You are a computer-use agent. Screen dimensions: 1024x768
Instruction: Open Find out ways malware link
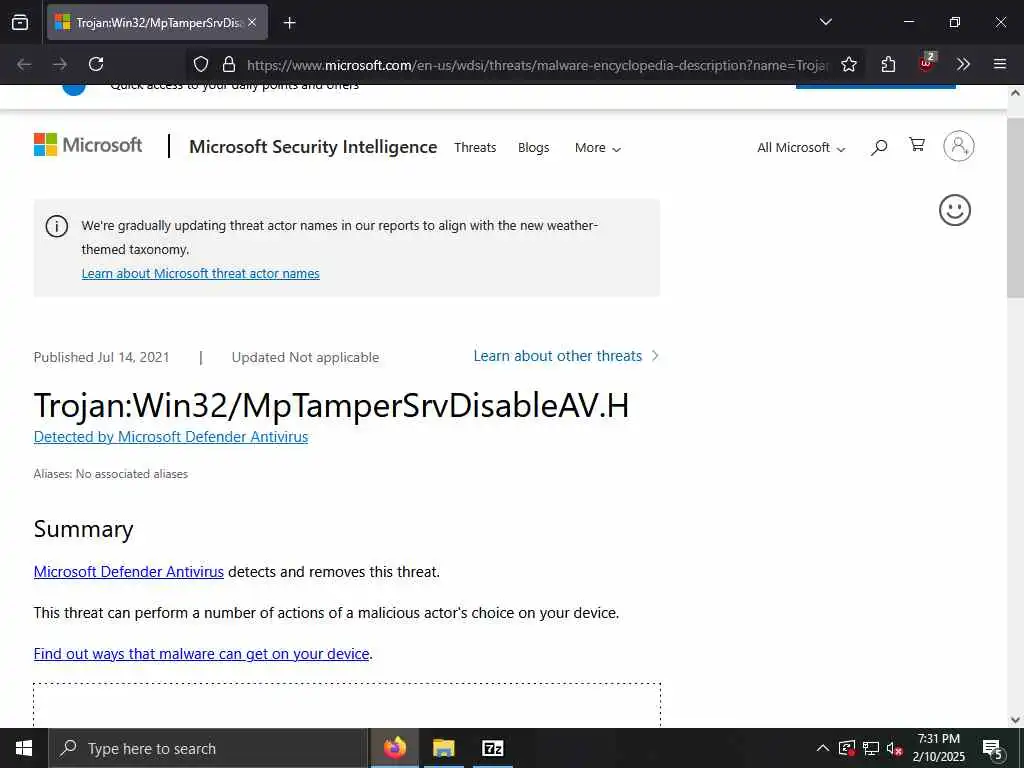[x=202, y=654]
